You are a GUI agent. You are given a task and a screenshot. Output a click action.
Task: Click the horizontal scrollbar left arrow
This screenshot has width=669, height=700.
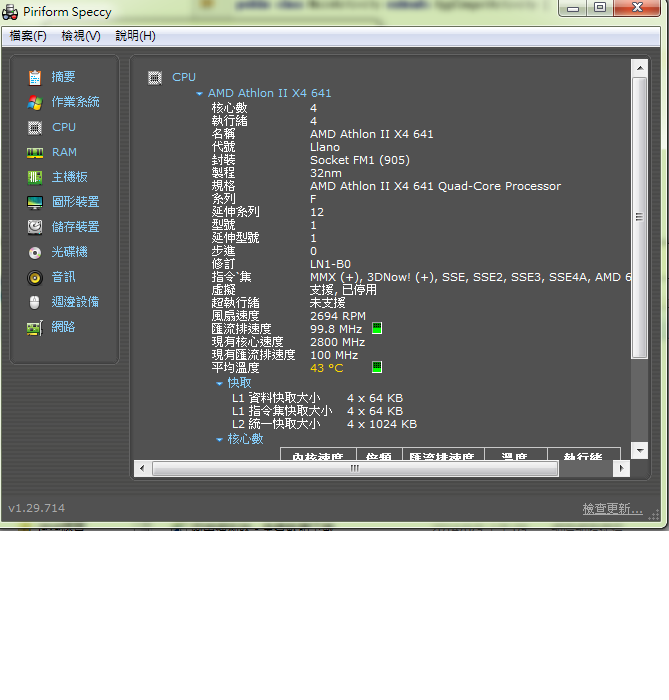tap(142, 468)
